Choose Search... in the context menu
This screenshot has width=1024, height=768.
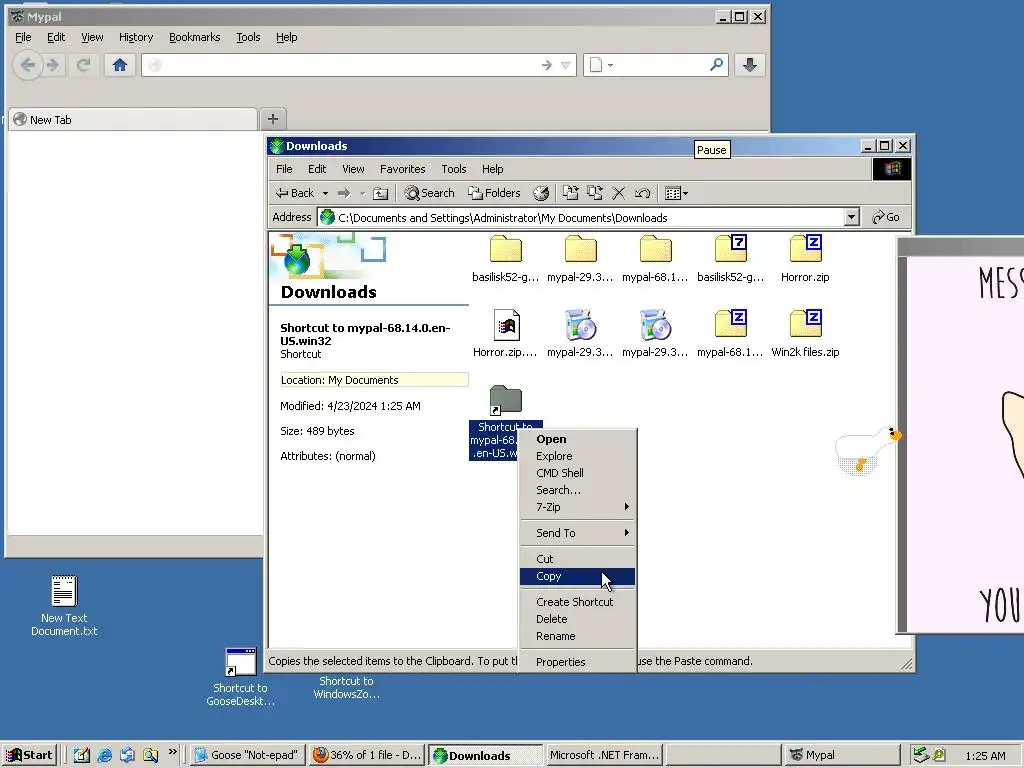coord(577,490)
